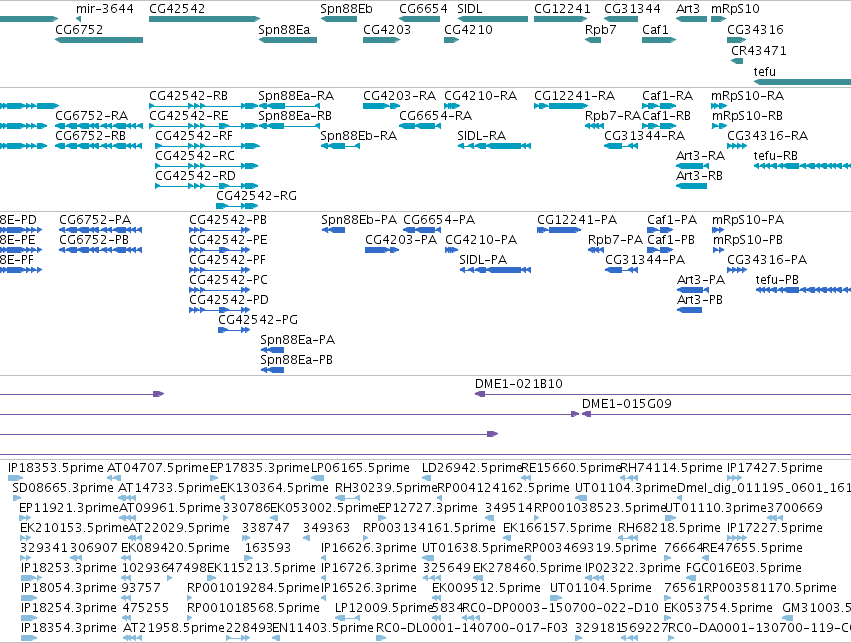Click the Art3 gene label

(x=688, y=9)
